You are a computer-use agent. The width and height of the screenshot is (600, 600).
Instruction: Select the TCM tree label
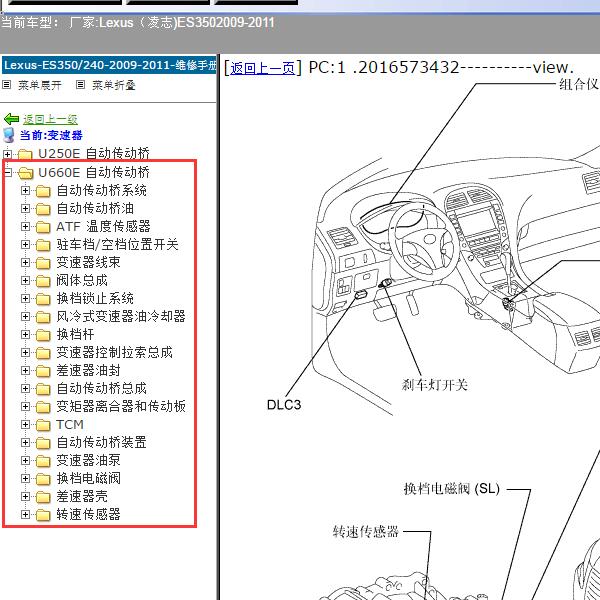click(70, 424)
